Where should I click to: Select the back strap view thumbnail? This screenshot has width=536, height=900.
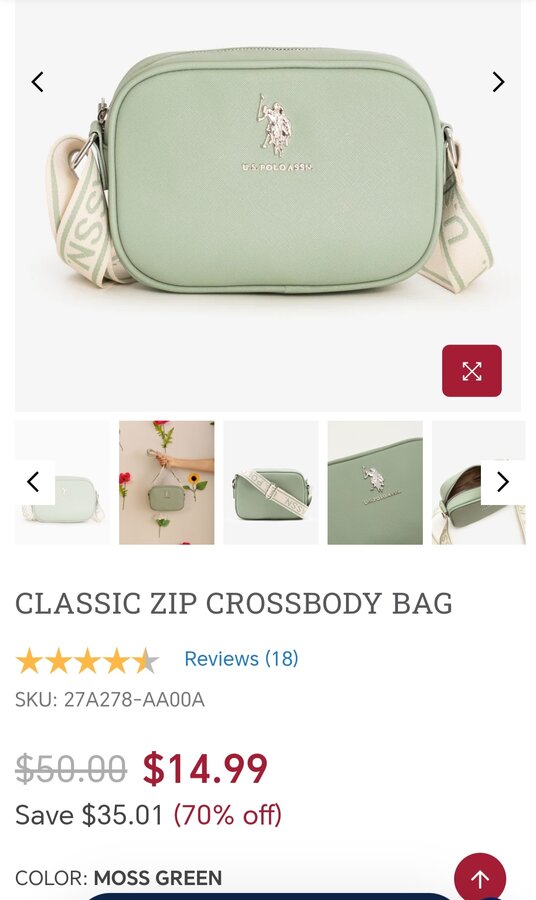pyautogui.click(x=271, y=483)
